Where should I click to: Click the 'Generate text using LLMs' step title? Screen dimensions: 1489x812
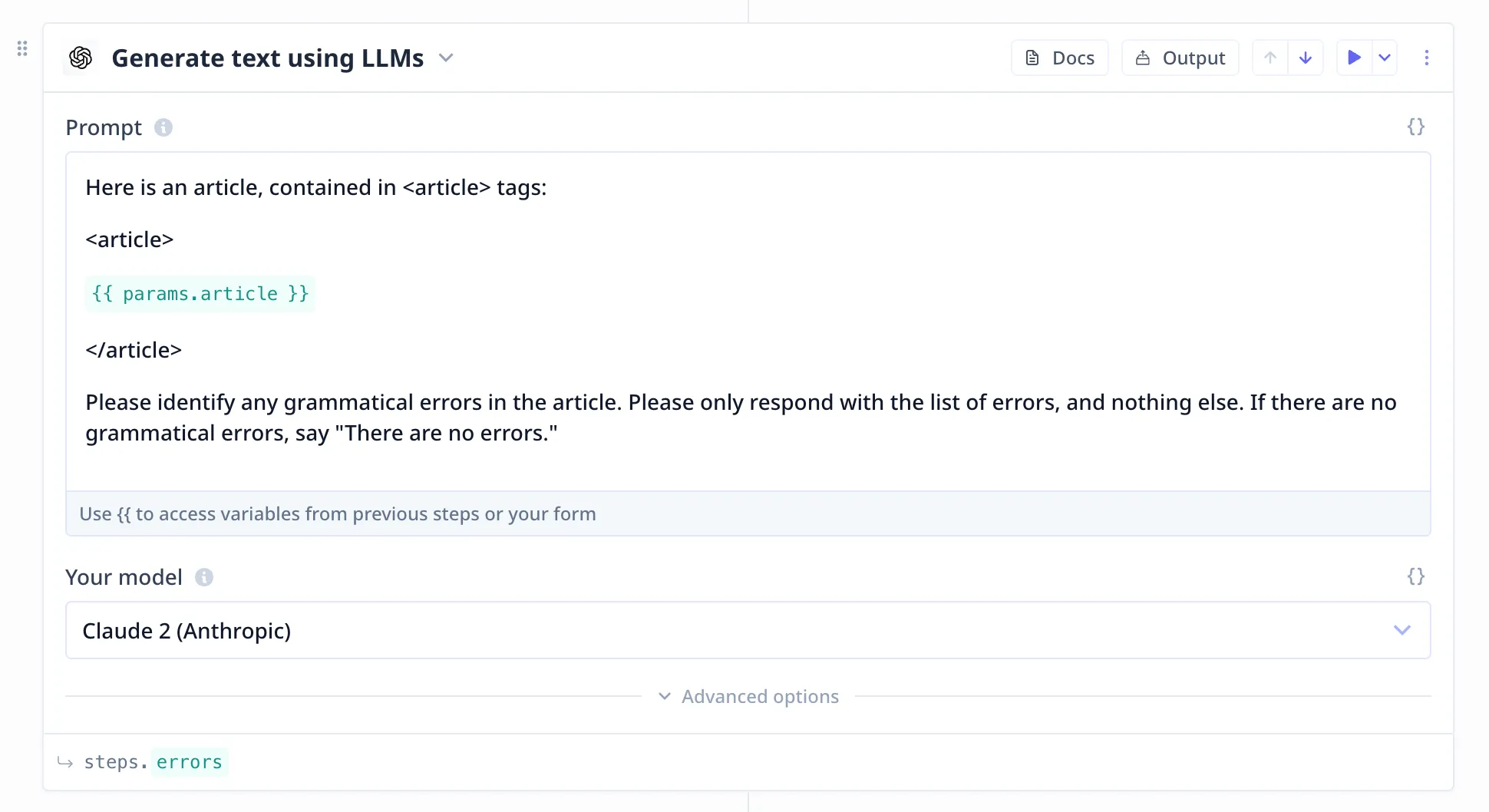click(267, 58)
